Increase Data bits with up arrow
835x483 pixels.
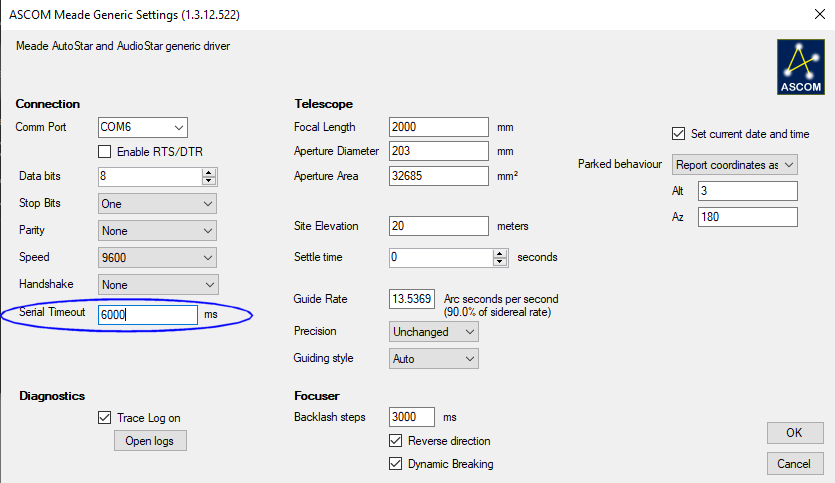(209, 173)
